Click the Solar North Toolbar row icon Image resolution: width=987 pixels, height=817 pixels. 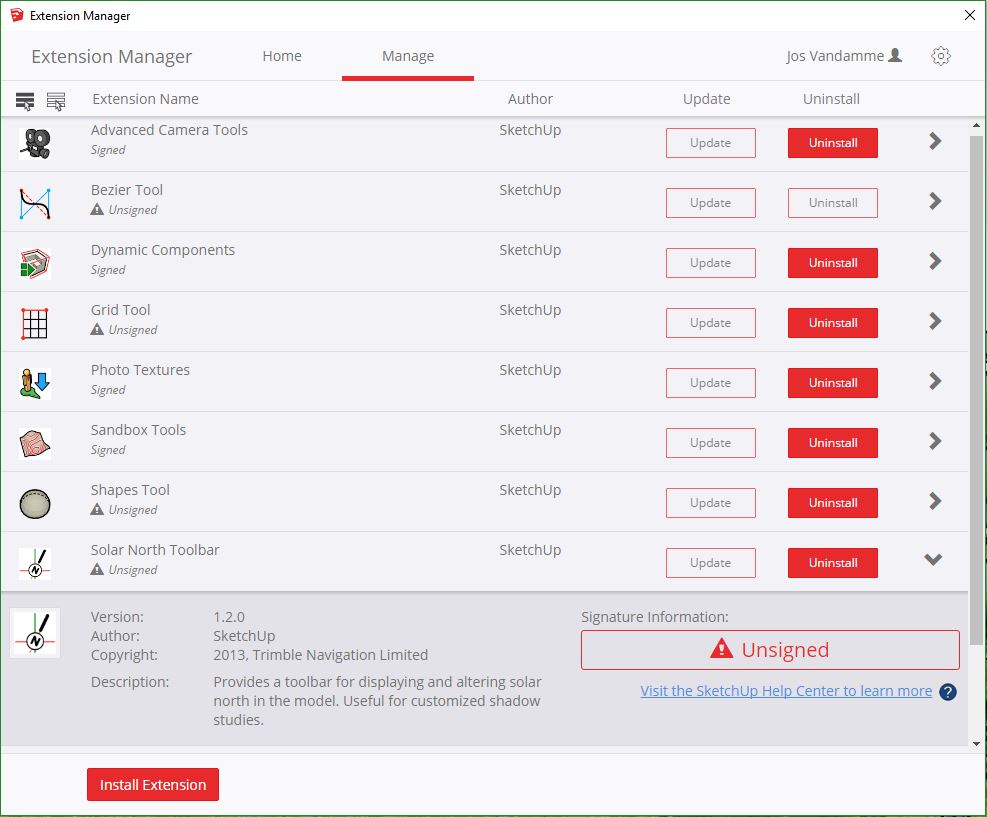click(35, 563)
